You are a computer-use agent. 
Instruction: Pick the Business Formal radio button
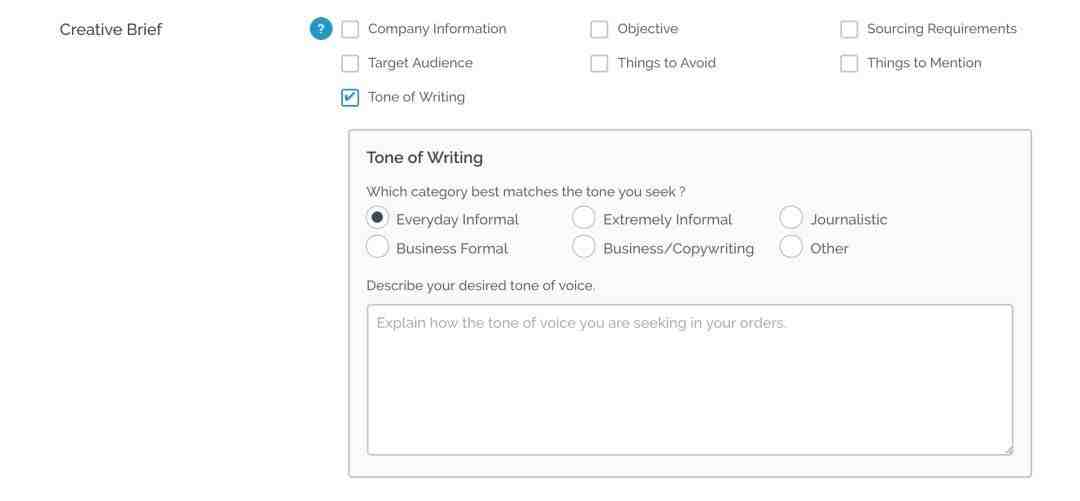click(377, 247)
